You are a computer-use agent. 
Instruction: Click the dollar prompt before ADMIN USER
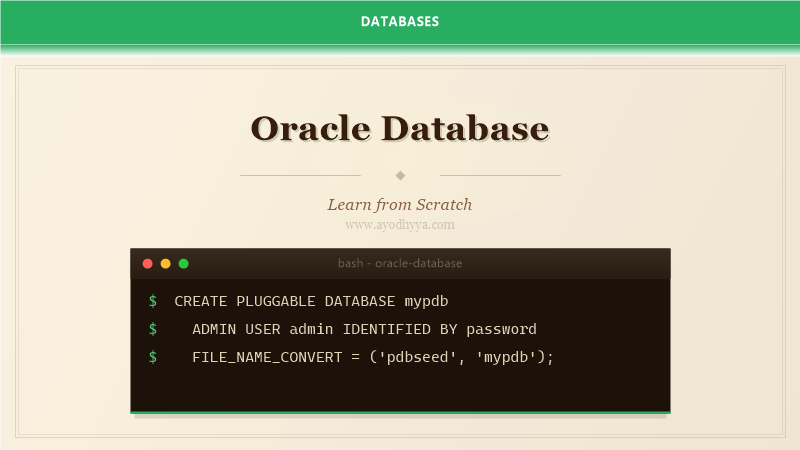[x=153, y=330]
